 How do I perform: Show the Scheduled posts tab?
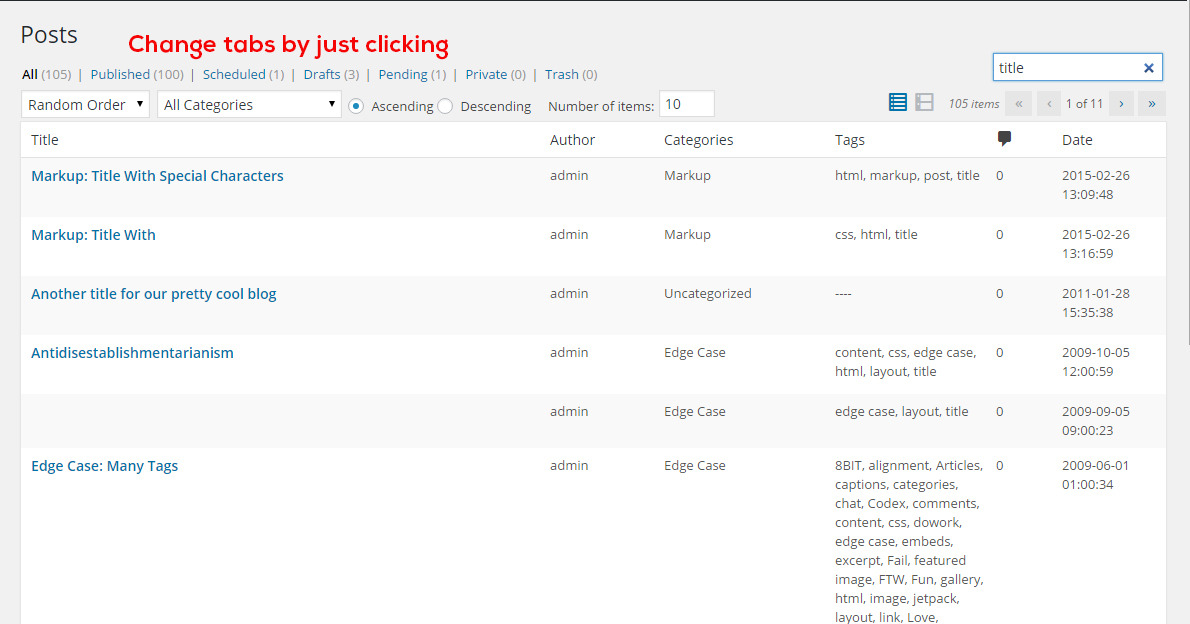click(x=234, y=74)
